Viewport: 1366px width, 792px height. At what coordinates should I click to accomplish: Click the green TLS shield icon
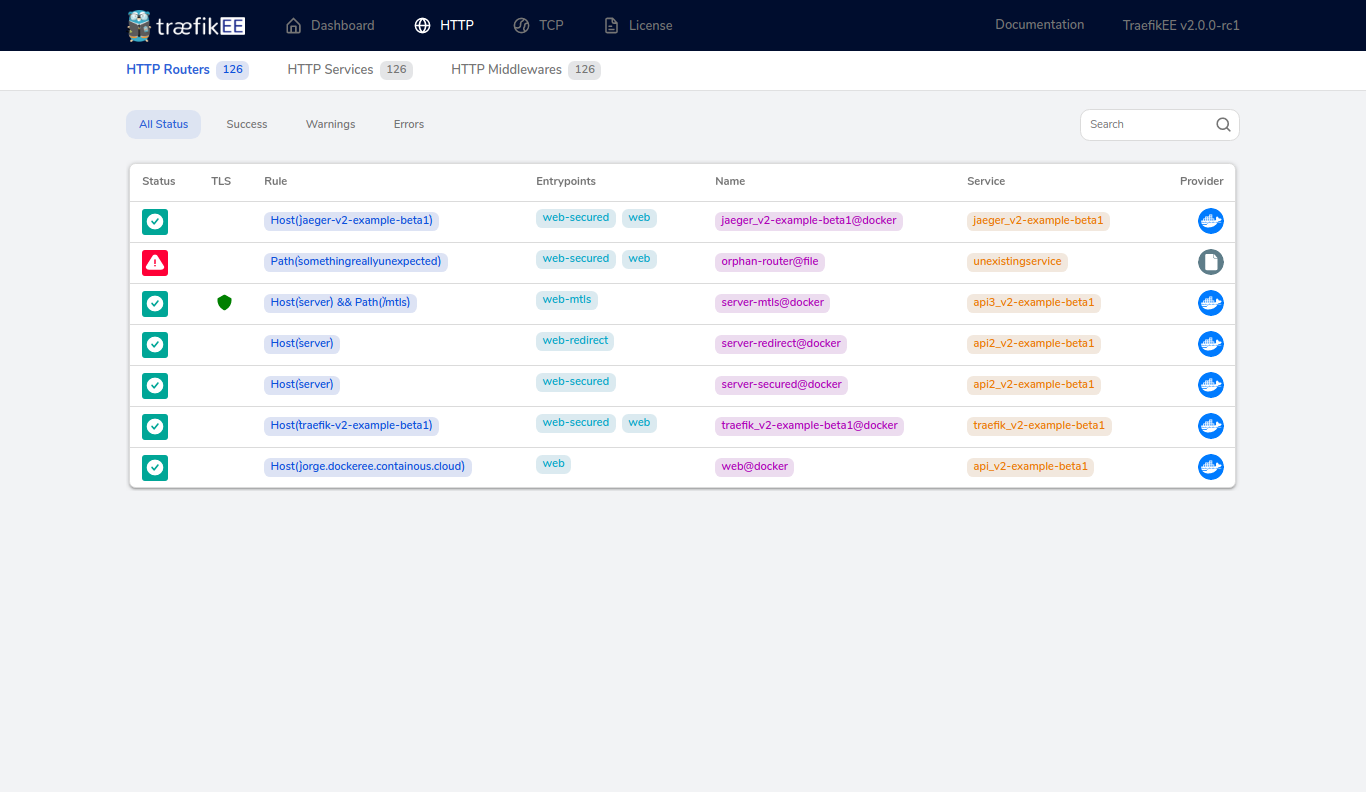tap(224, 303)
